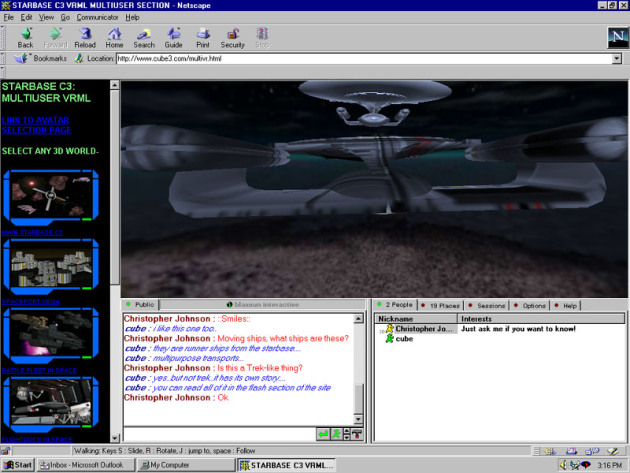The width and height of the screenshot is (630, 473).
Task: Switch to Inbox - Microsoft Outlook taskbar button
Action: pos(85,465)
